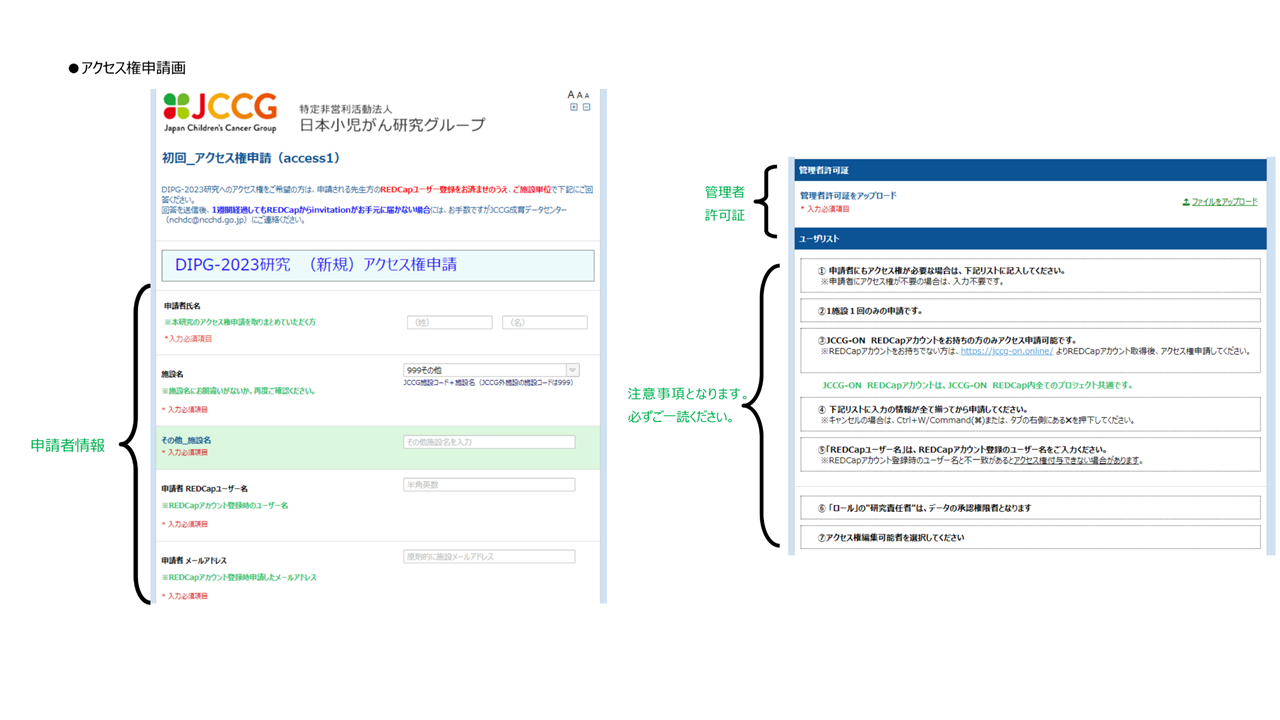
Task: Click the 申請者 REDCapユーザー名 label
Action: 204,489
